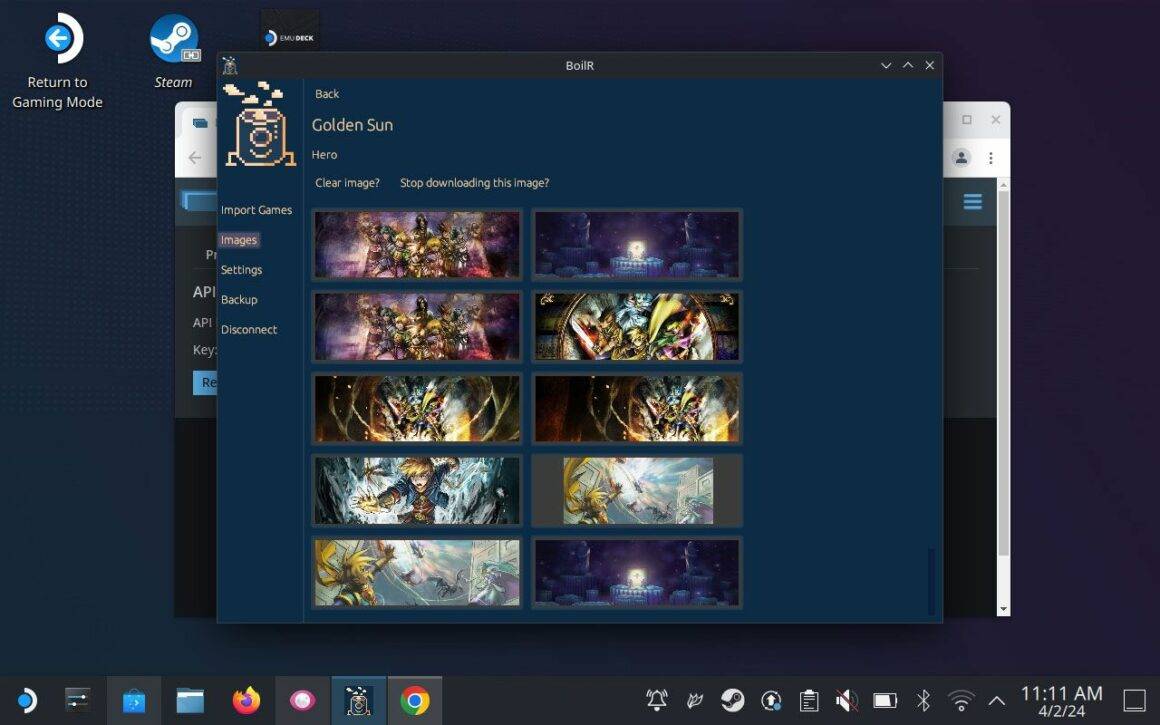The height and width of the screenshot is (725, 1160).
Task: Open the Backup section in BoilR
Action: tap(239, 300)
